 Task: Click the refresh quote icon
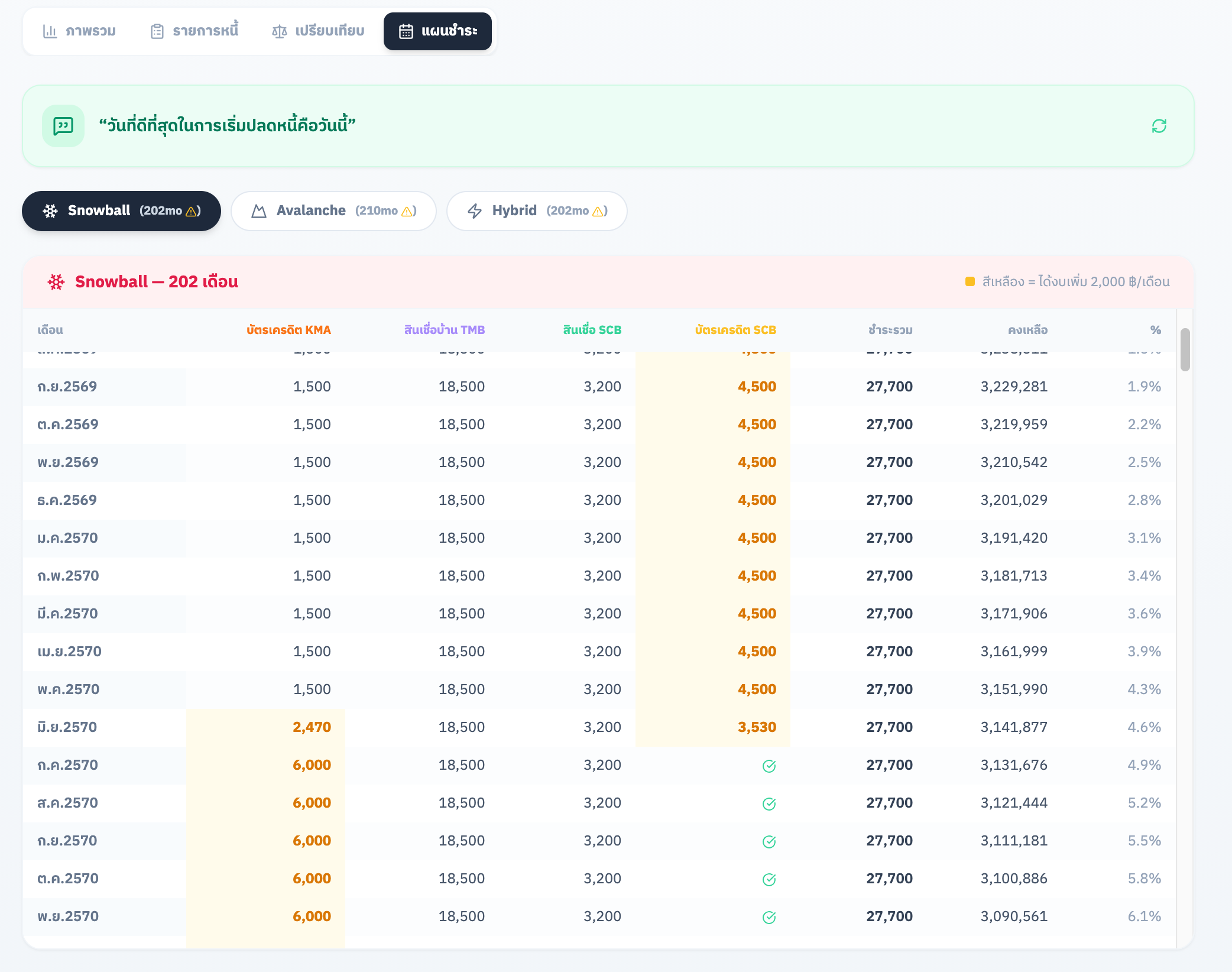(1159, 126)
